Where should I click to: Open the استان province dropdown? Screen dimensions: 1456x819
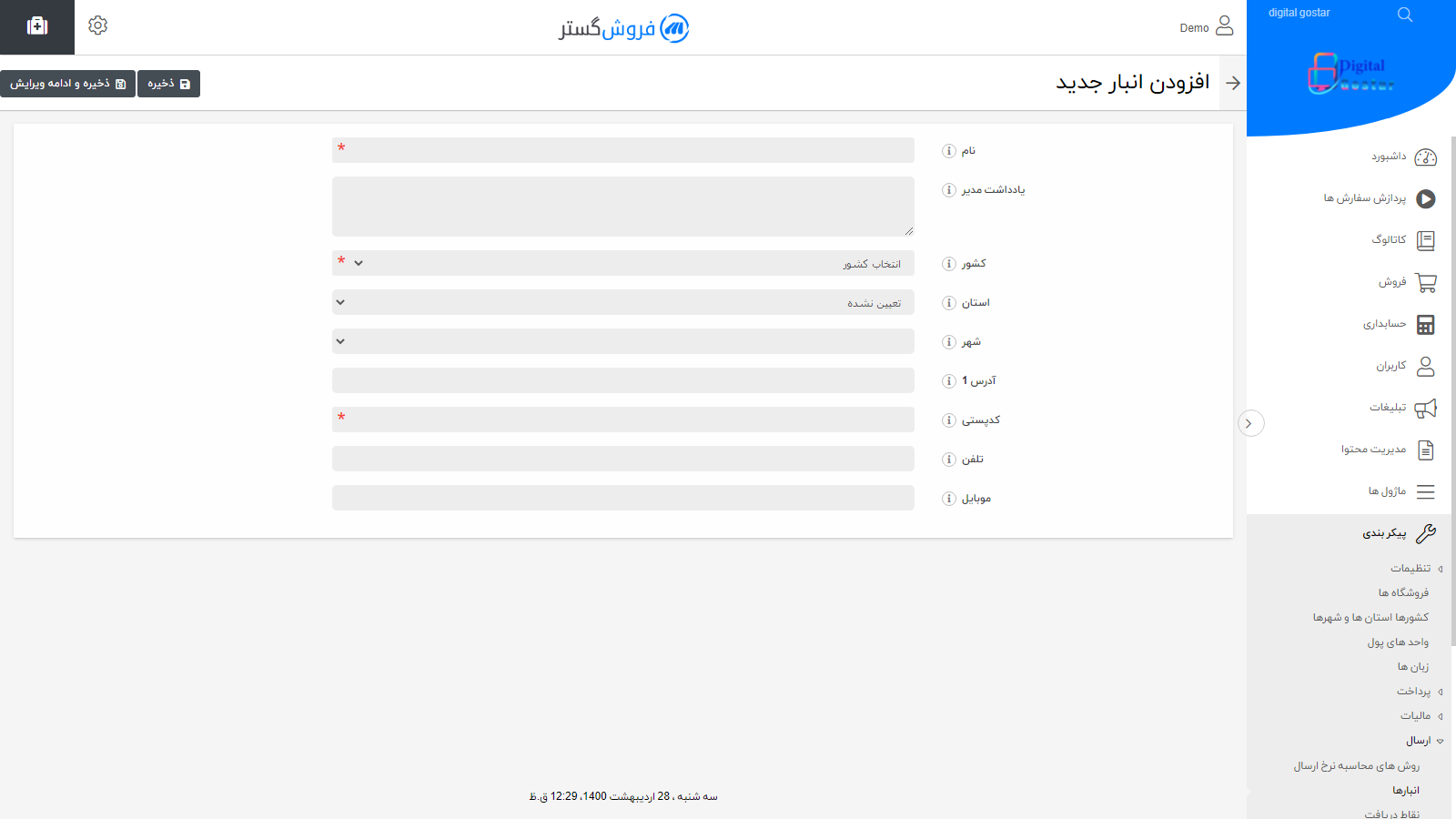click(622, 303)
